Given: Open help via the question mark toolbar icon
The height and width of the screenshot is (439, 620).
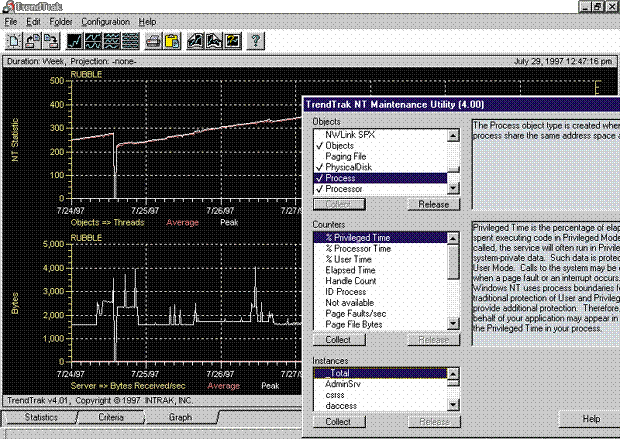Looking at the screenshot, I should pyautogui.click(x=256, y=41).
